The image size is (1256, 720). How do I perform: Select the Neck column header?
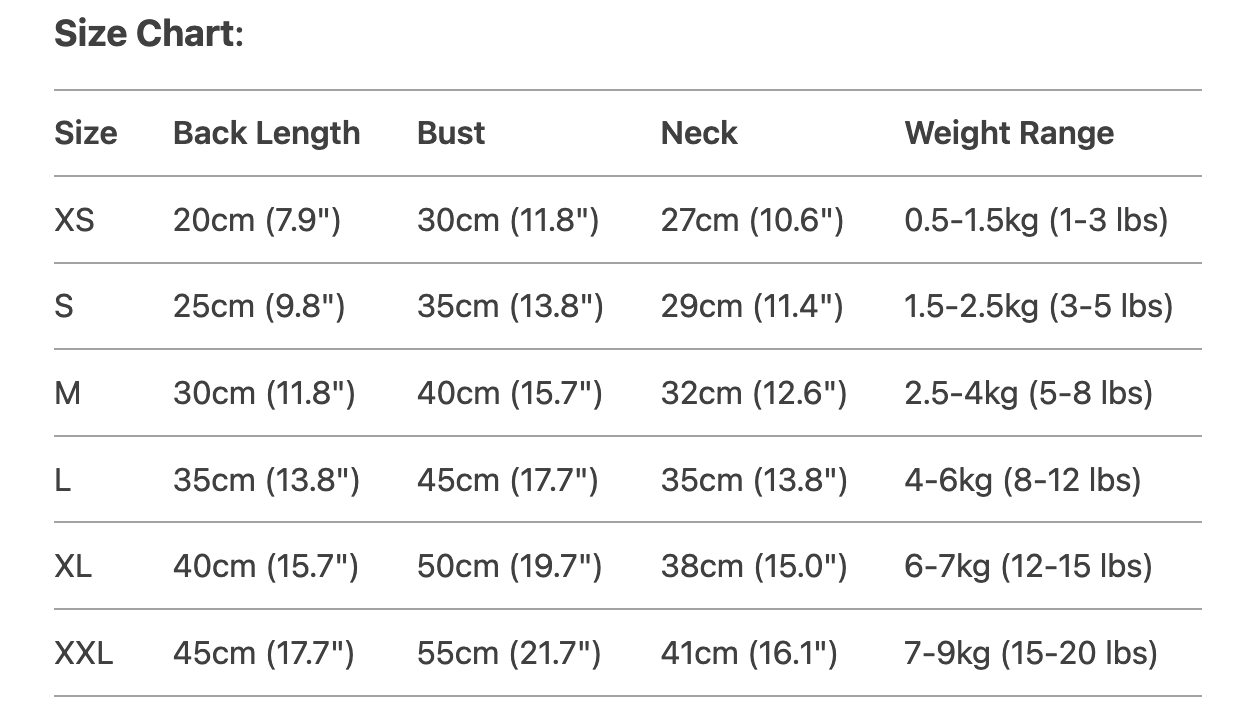[699, 133]
